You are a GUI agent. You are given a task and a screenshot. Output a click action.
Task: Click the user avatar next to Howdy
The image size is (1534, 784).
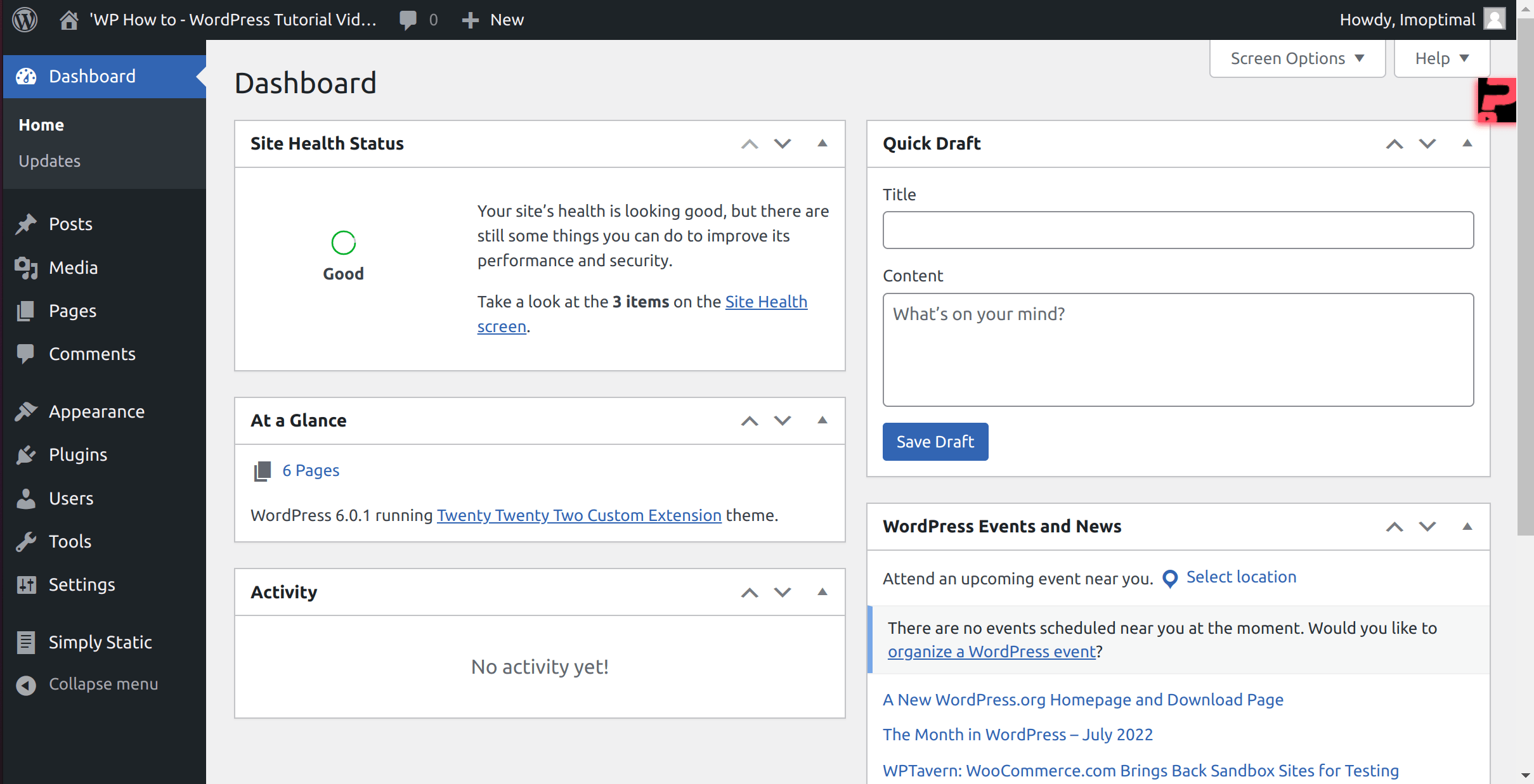point(1495,19)
